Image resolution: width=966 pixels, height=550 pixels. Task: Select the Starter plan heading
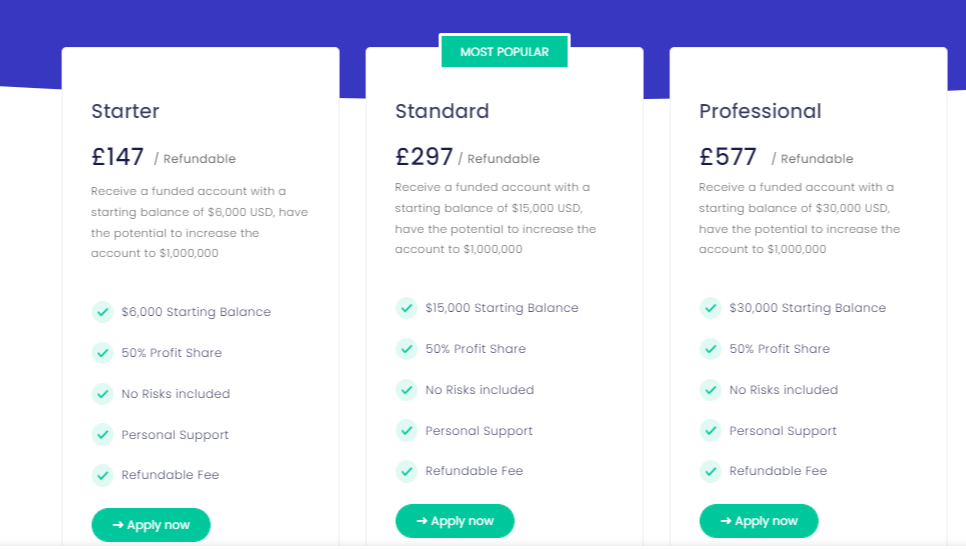pyautogui.click(x=125, y=111)
